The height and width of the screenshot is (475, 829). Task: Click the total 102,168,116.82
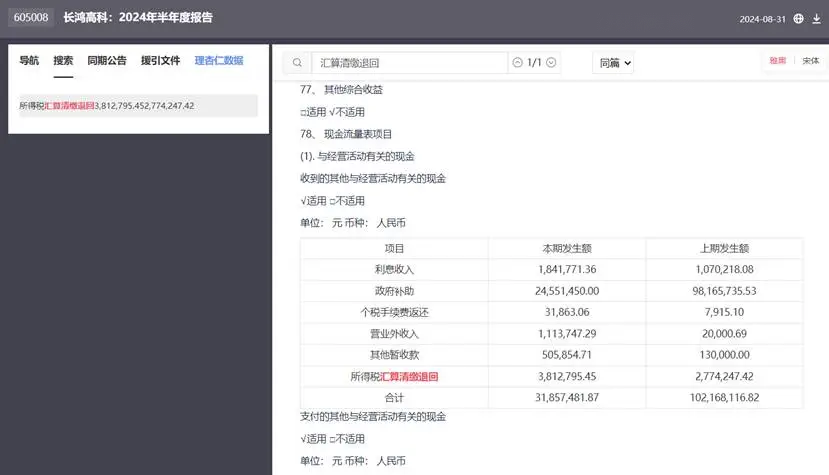pos(724,398)
